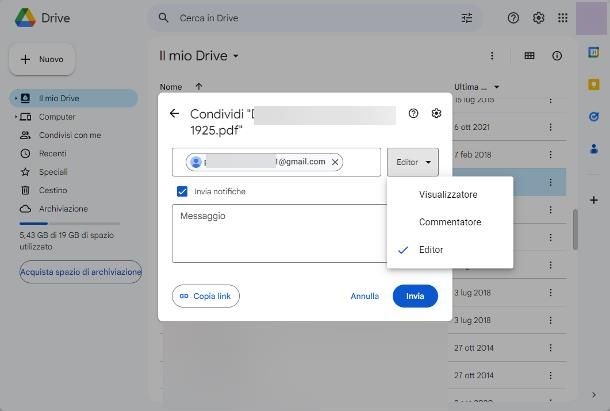Remove the gmail.com recipient chip
This screenshot has width=610, height=411.
coord(335,162)
